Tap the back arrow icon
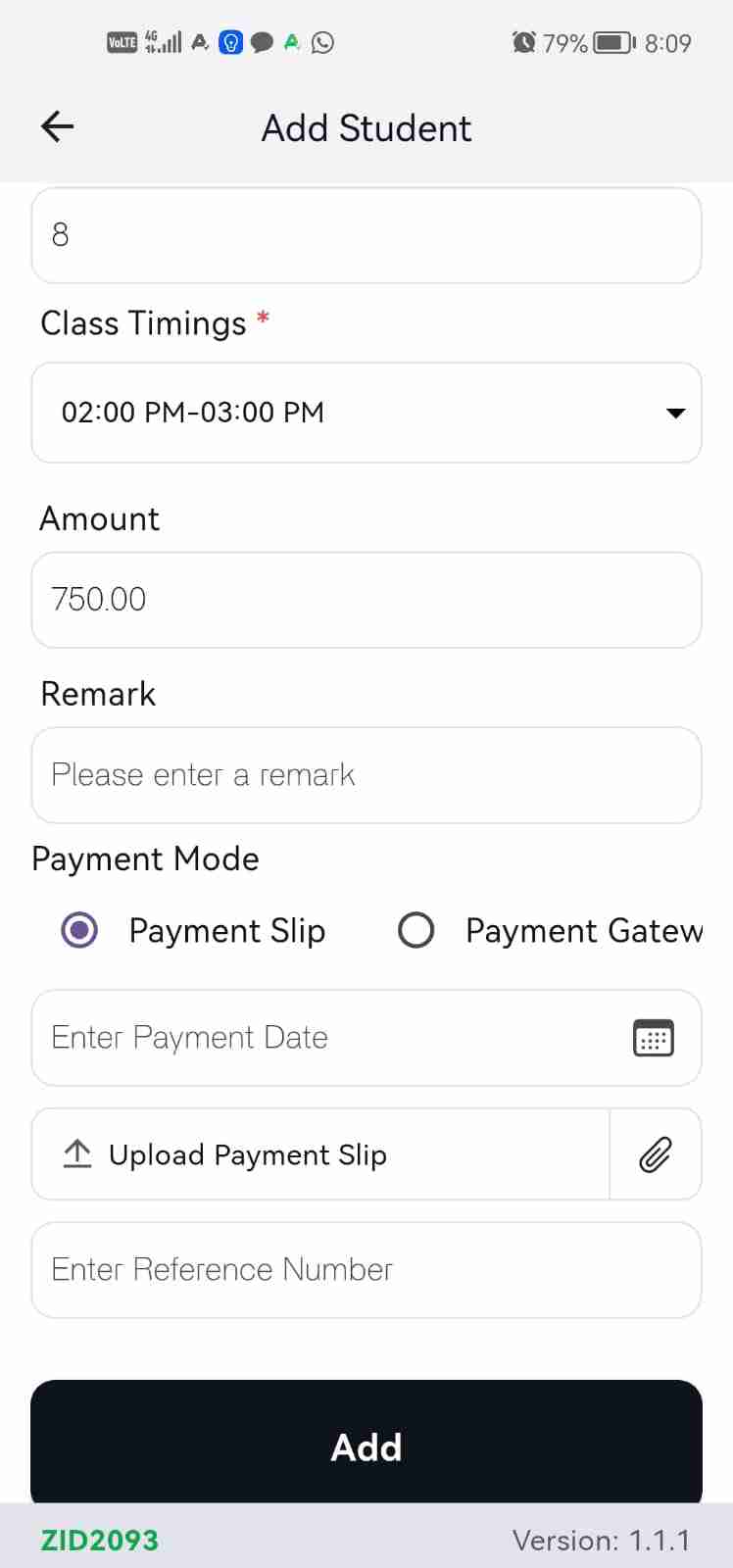Viewport: 733px width, 1568px height. (58, 126)
